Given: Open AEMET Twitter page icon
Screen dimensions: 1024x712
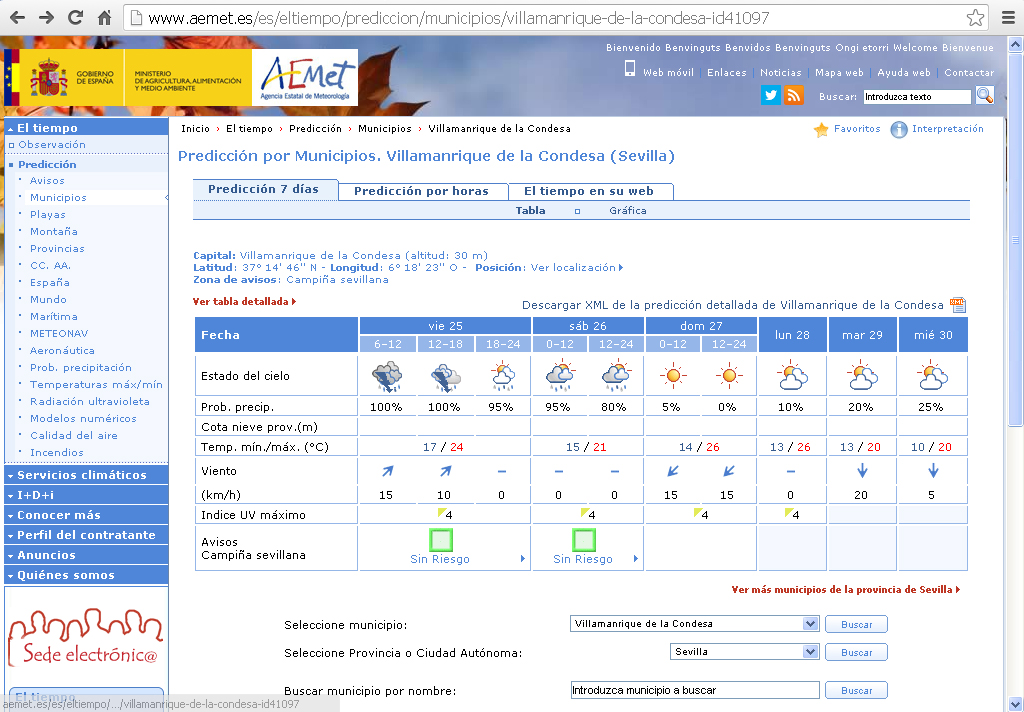Looking at the screenshot, I should 770,96.
